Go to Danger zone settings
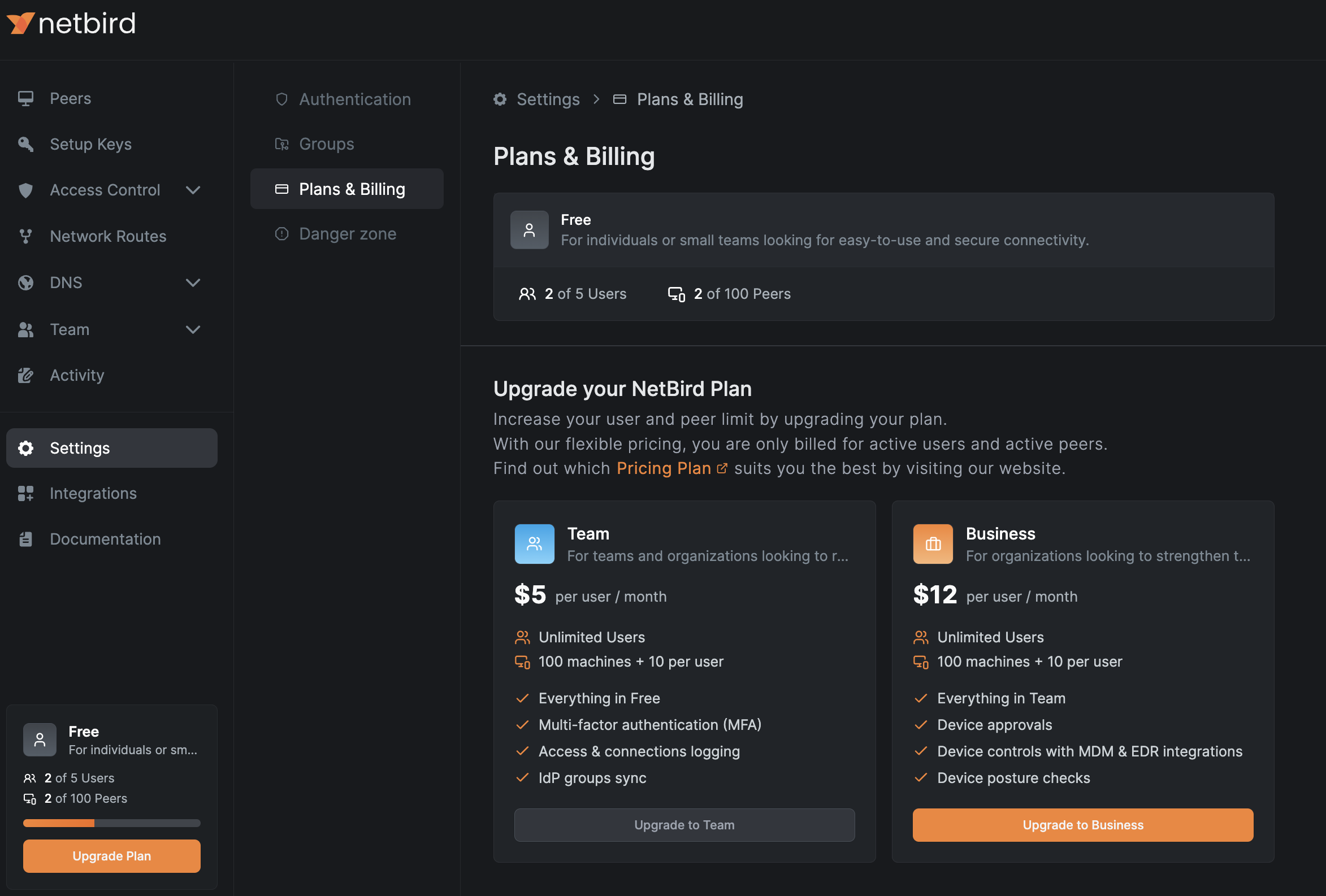This screenshot has width=1326, height=896. pyautogui.click(x=347, y=234)
